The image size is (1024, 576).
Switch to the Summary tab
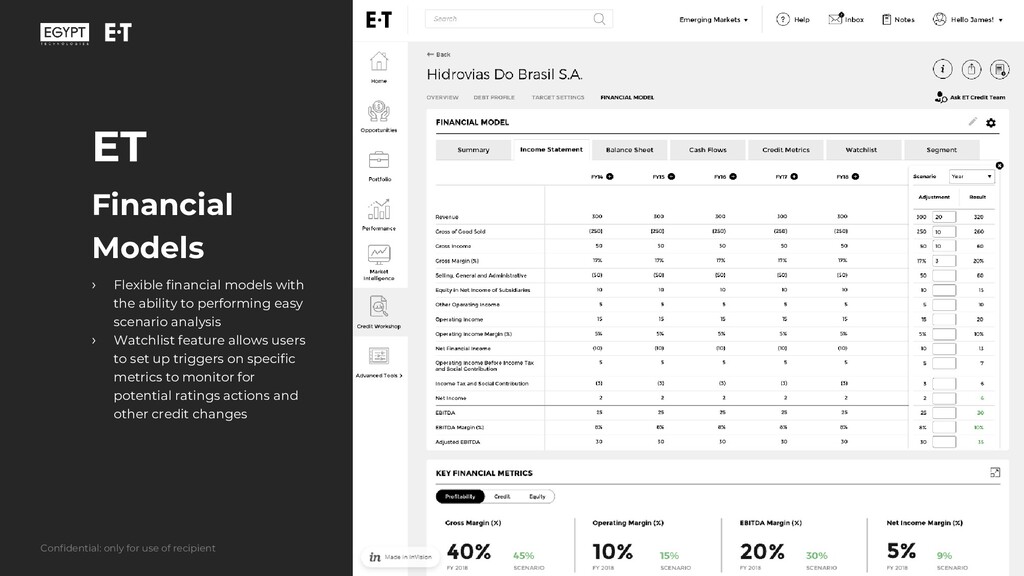click(x=473, y=150)
